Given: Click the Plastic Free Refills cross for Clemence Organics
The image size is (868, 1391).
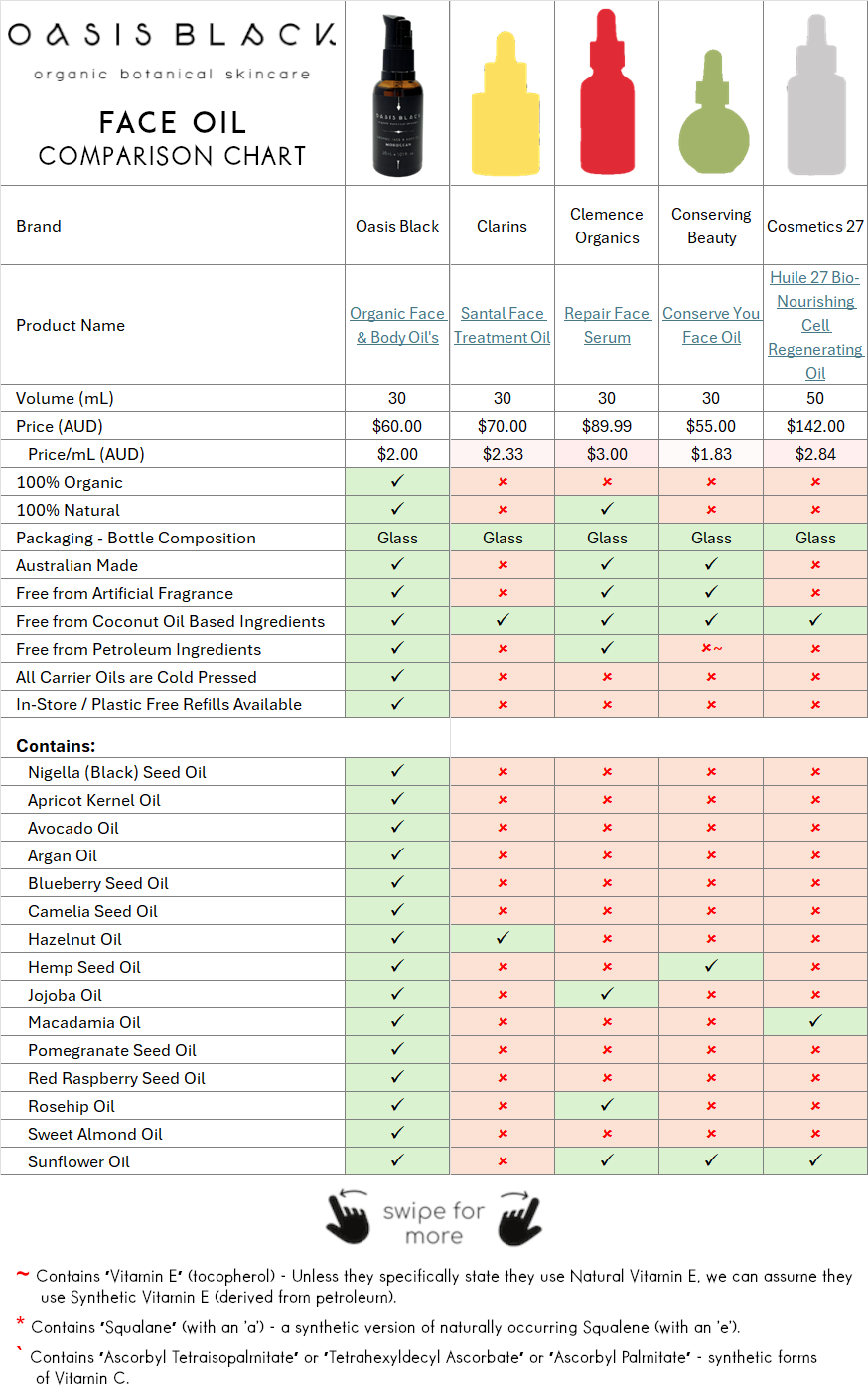Looking at the screenshot, I should point(607,703).
